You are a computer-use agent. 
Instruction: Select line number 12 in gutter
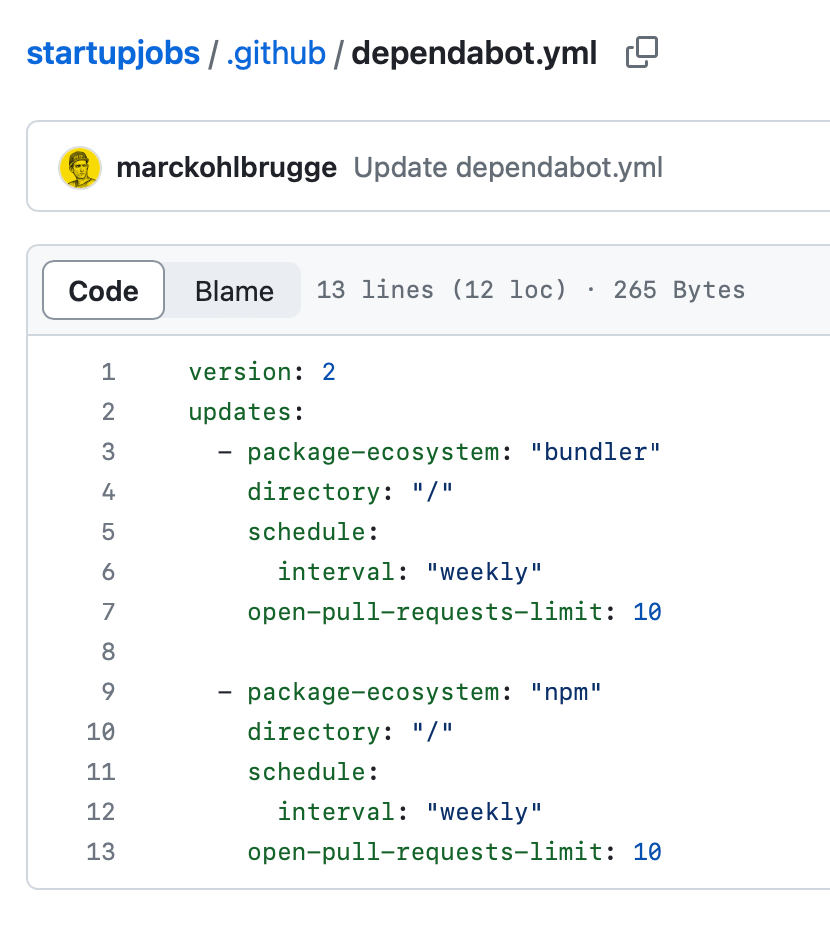[x=101, y=812]
